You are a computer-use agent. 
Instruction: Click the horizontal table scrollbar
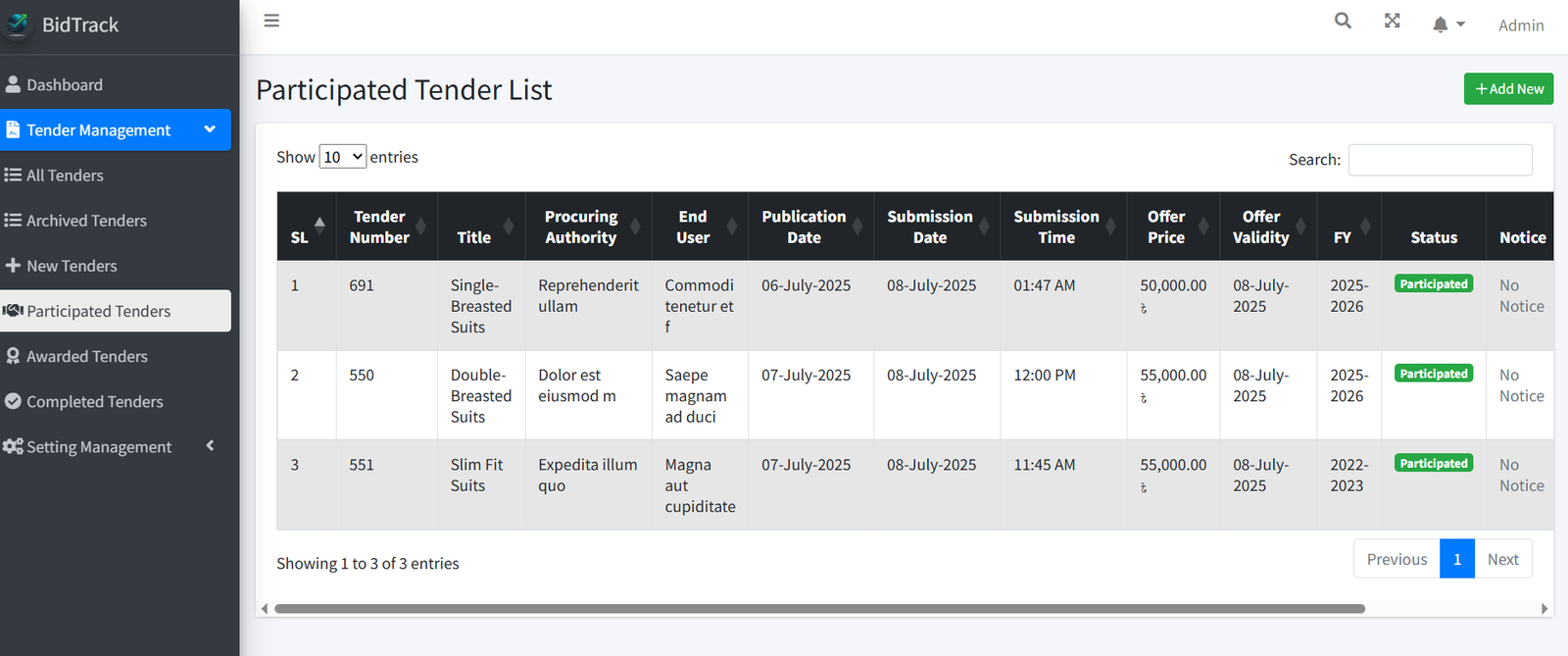tap(819, 609)
